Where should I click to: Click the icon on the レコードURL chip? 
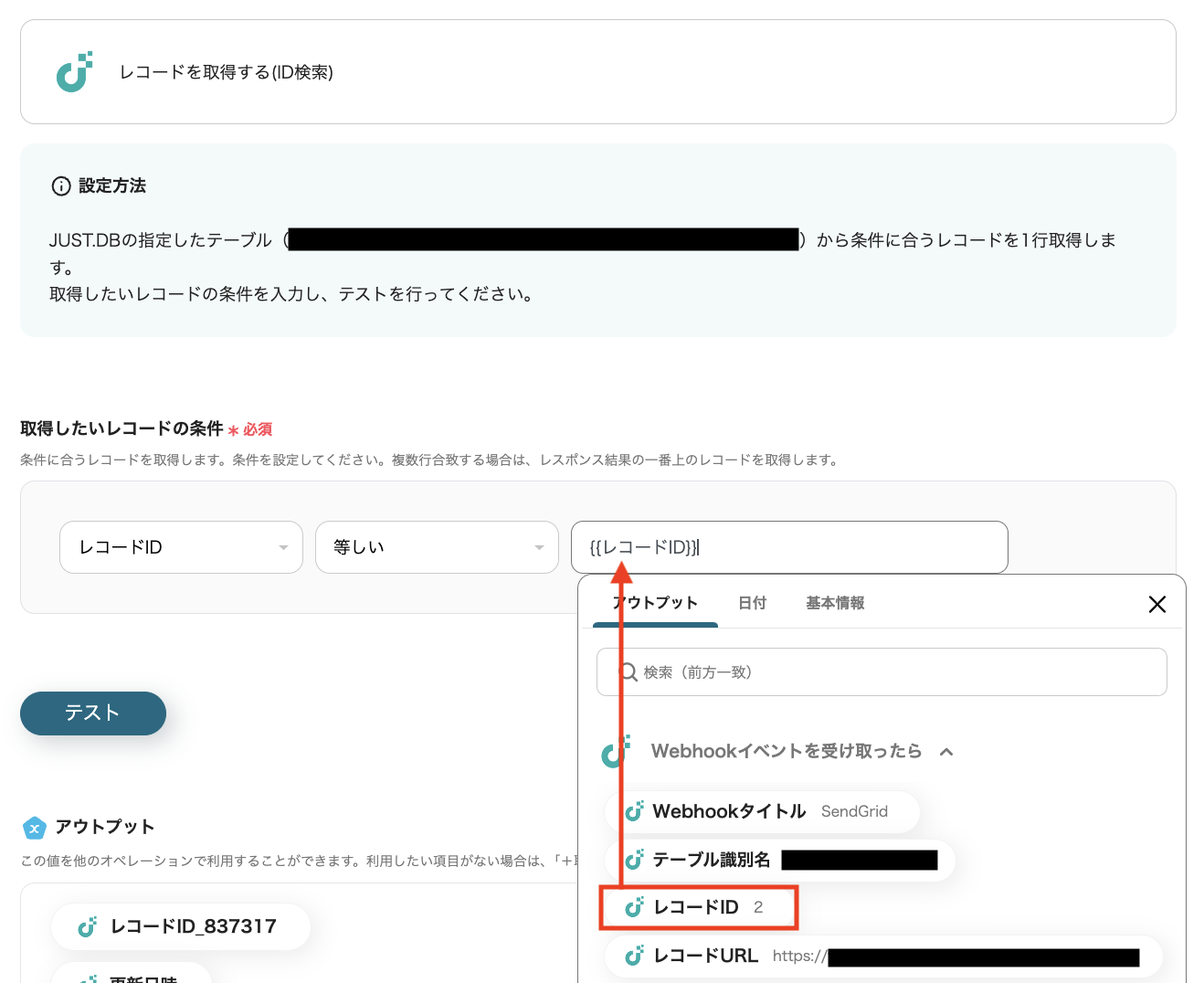633,956
